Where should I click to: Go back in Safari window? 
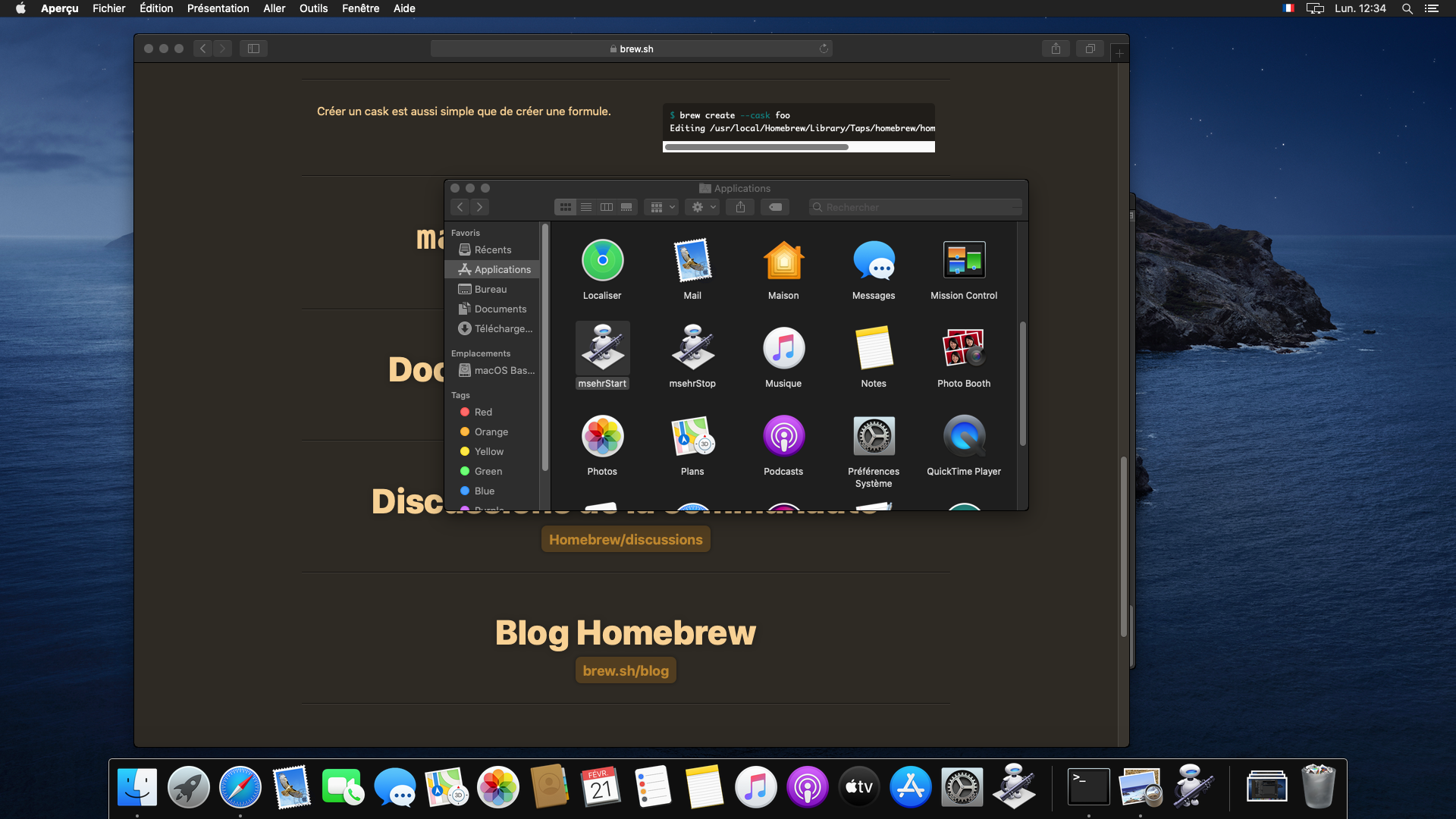click(x=202, y=49)
